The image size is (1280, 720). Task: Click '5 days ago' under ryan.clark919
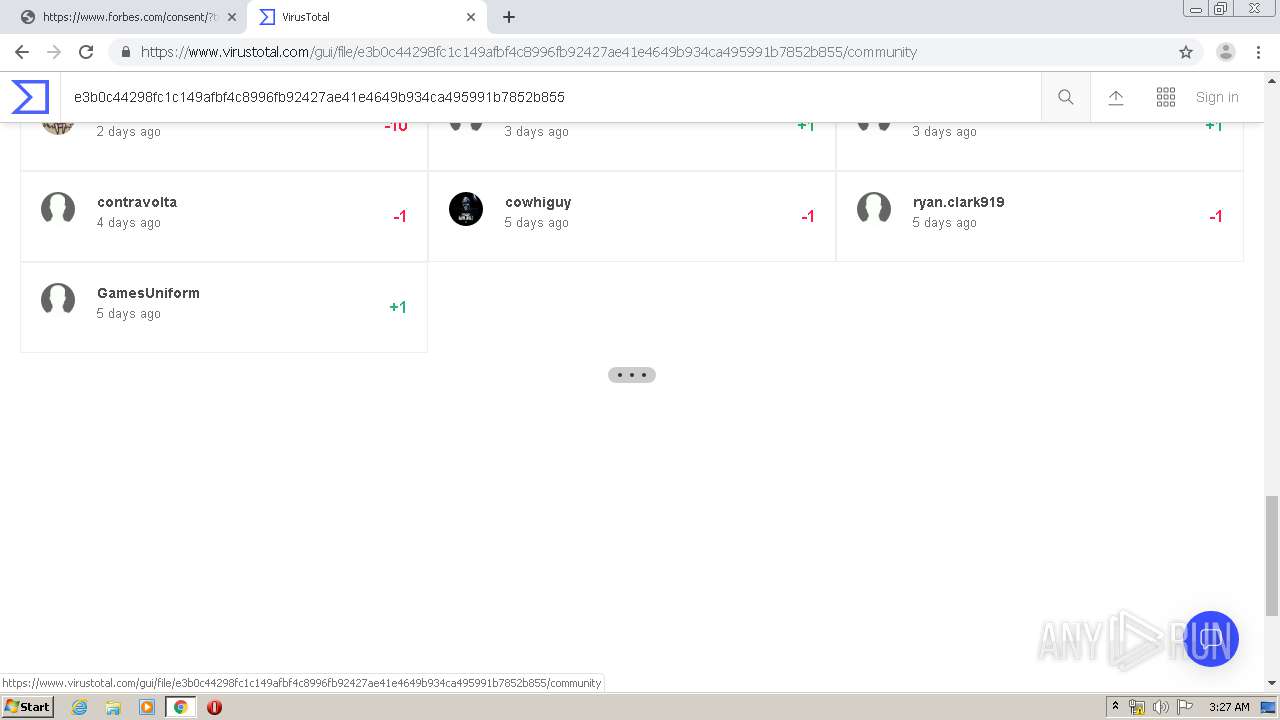click(945, 223)
